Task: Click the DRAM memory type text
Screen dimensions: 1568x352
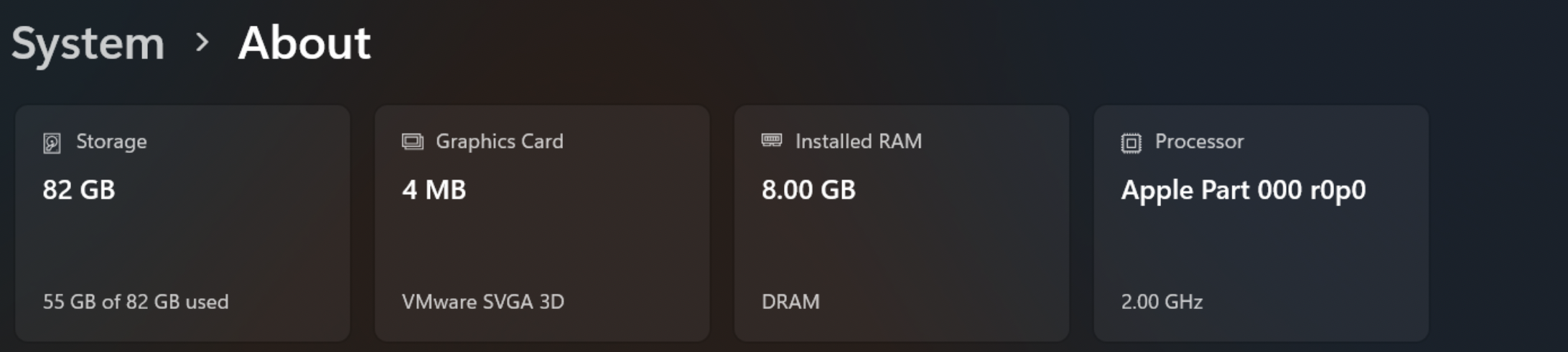Action: [x=790, y=302]
